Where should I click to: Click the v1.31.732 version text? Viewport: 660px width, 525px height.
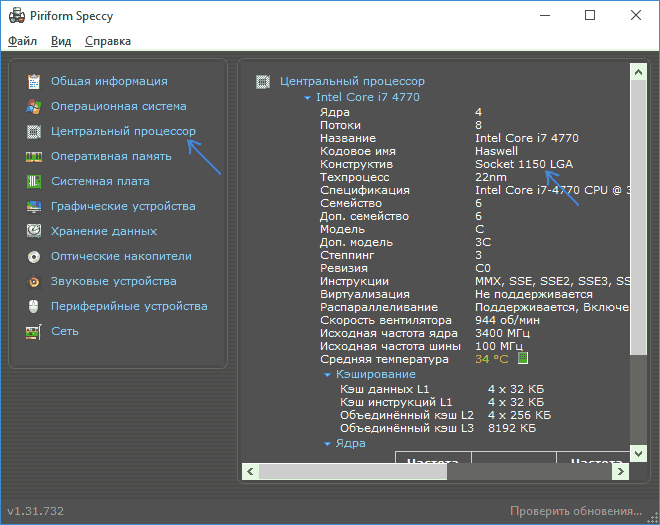(35, 511)
